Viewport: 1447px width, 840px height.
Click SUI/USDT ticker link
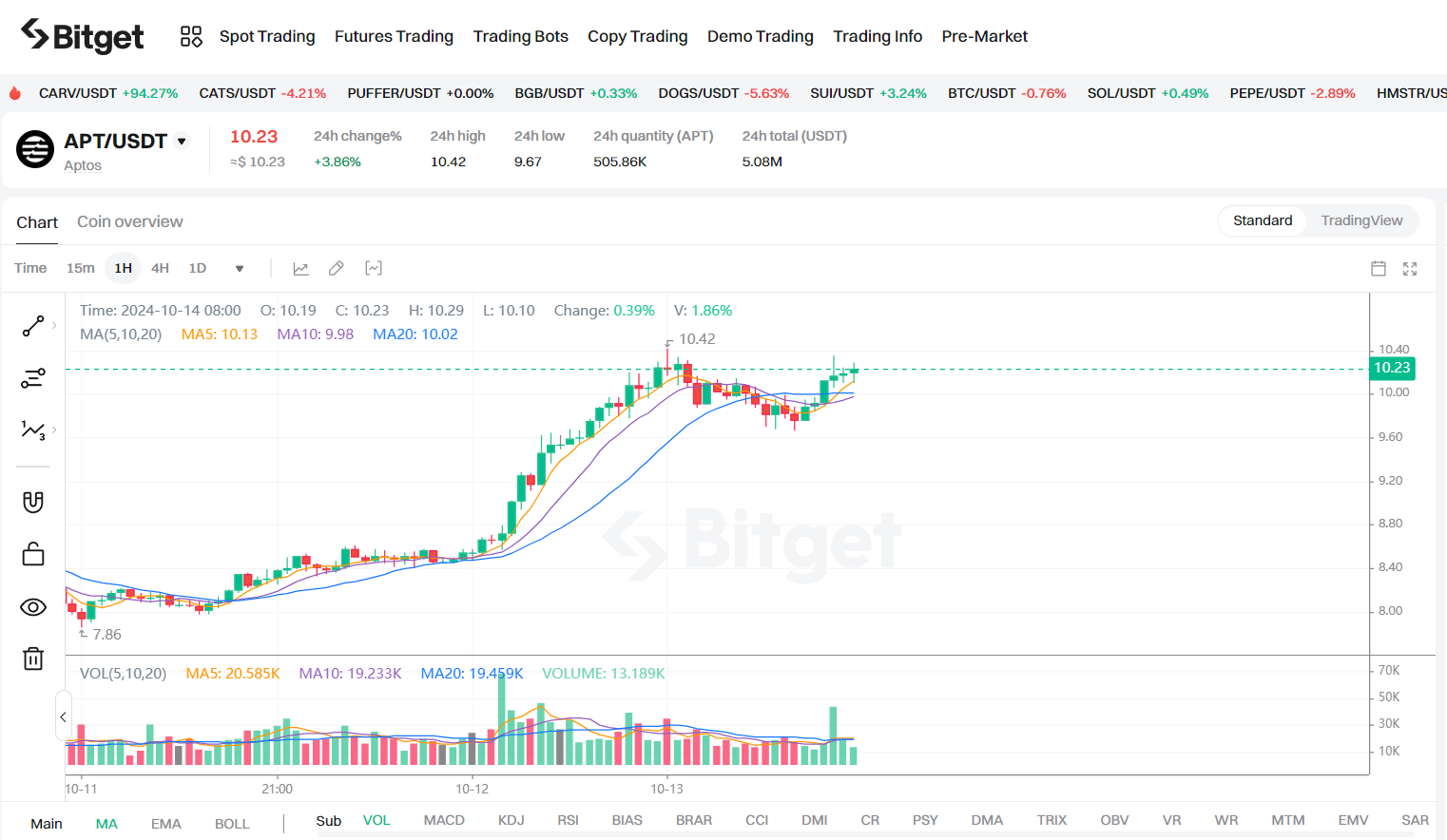pos(868,93)
